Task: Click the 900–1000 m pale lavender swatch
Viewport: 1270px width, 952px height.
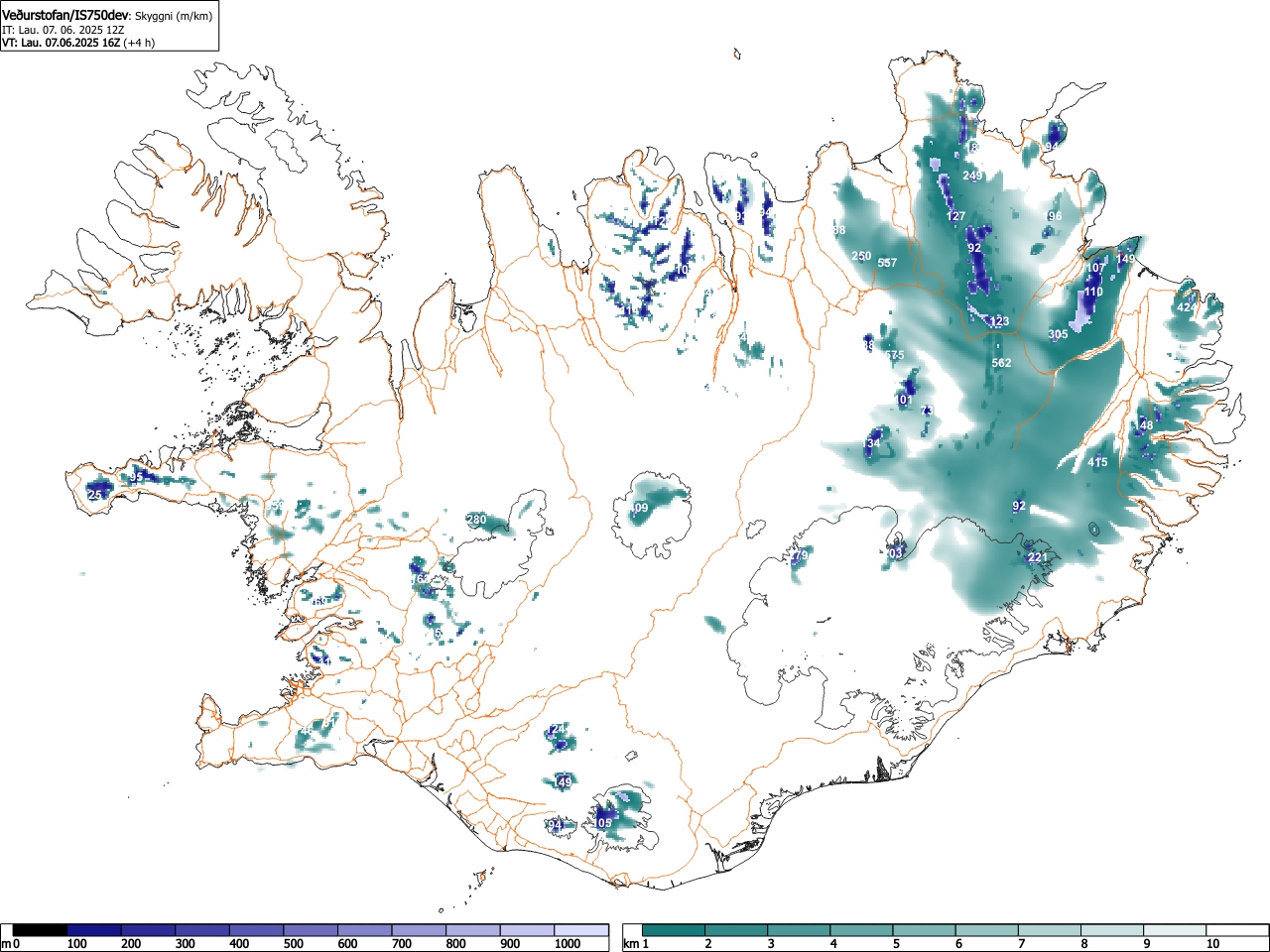Action: (527, 930)
